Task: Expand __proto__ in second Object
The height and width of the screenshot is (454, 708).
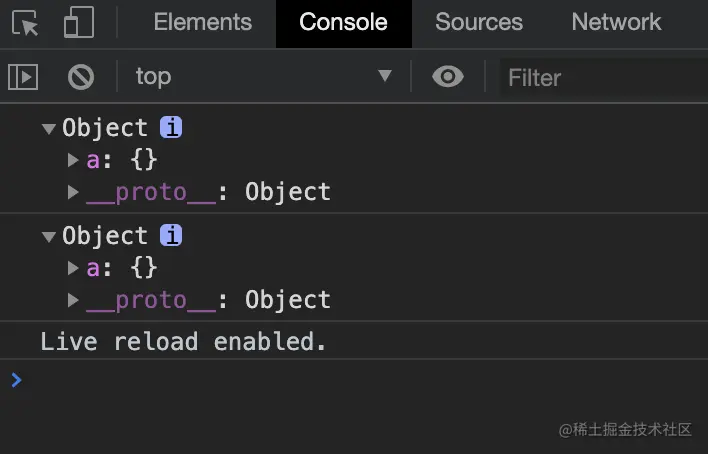Action: tap(73, 300)
